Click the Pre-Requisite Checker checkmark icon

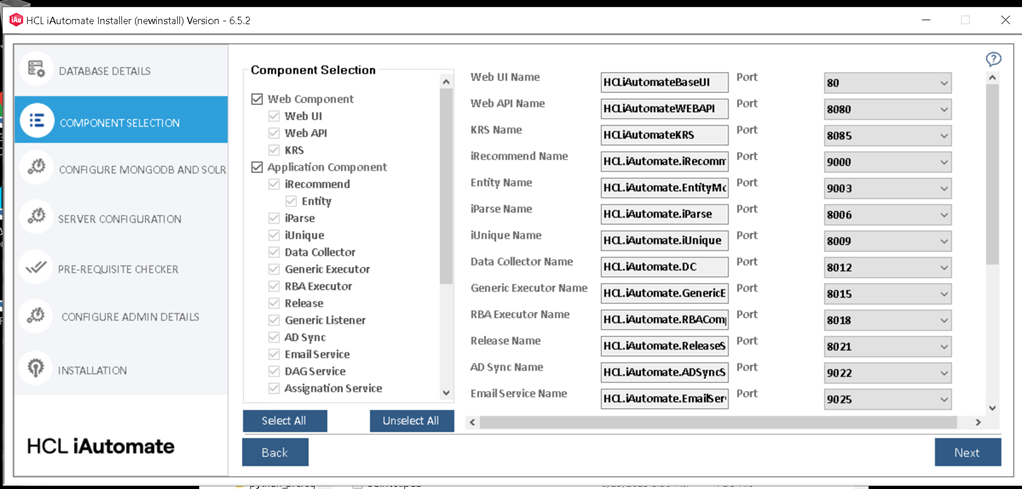click(x=36, y=267)
